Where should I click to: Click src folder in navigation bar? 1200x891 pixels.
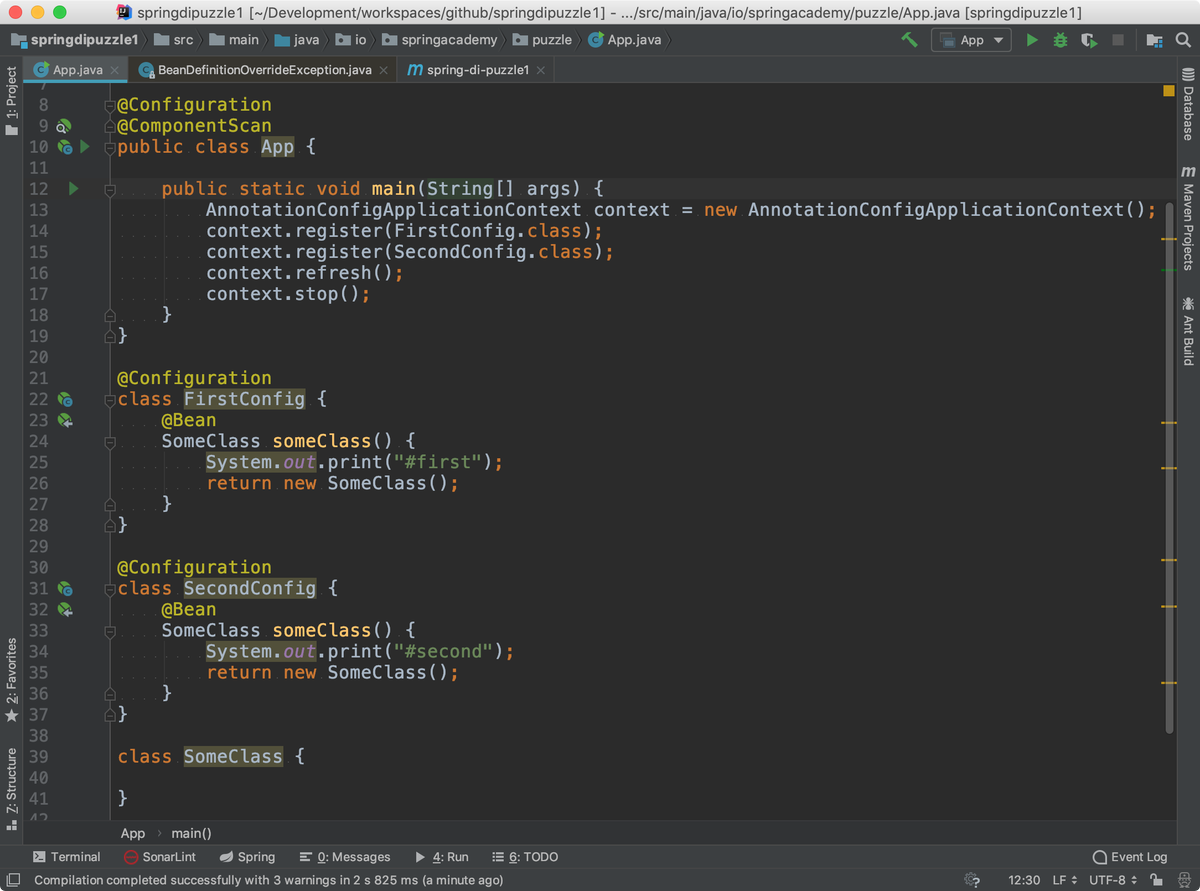pyautogui.click(x=173, y=40)
